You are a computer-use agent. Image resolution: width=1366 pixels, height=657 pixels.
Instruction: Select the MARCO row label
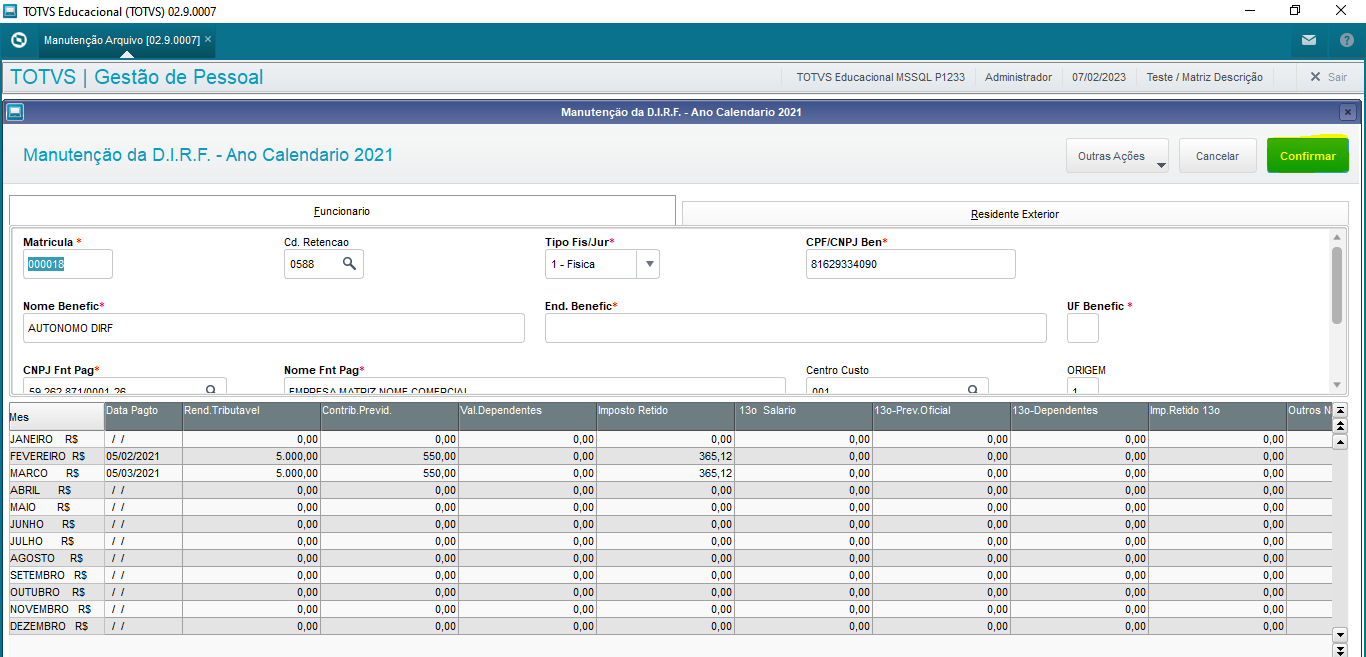coord(56,473)
